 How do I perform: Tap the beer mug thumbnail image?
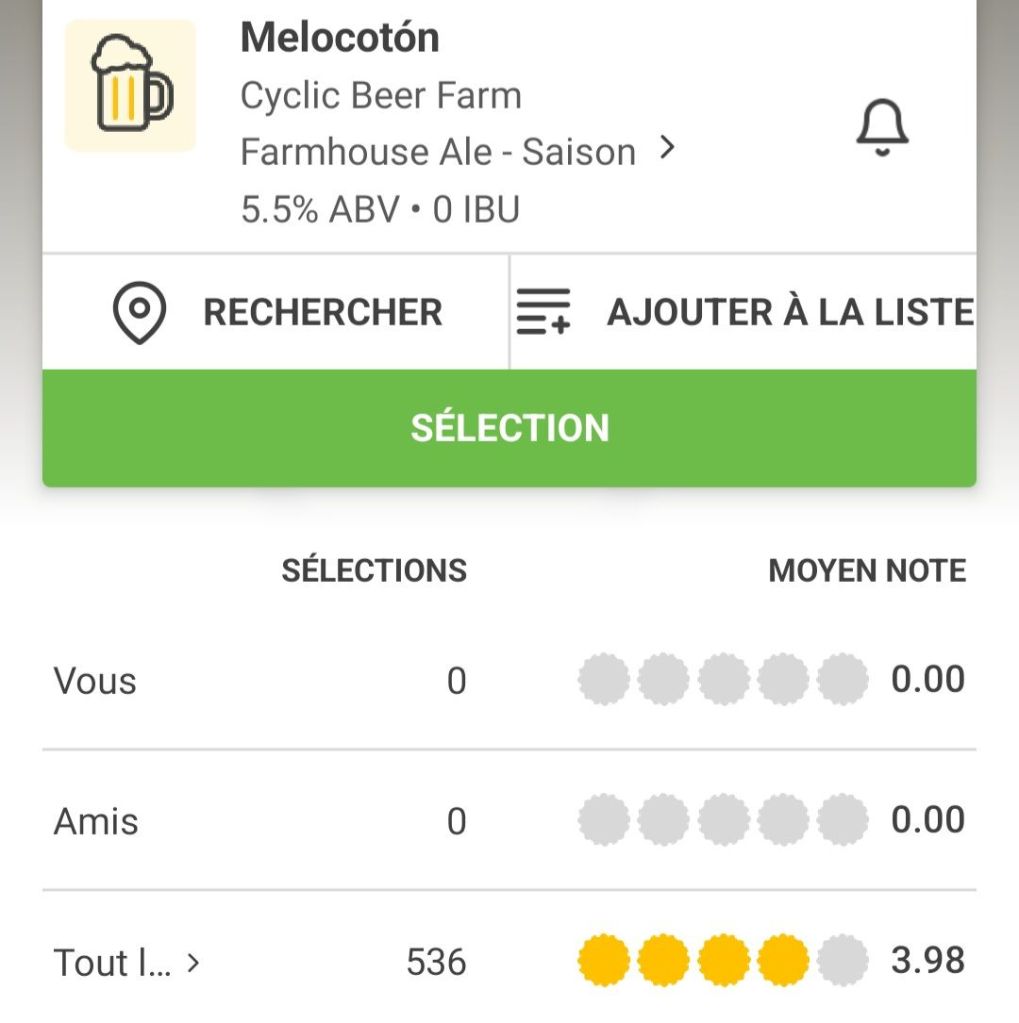tap(131, 85)
